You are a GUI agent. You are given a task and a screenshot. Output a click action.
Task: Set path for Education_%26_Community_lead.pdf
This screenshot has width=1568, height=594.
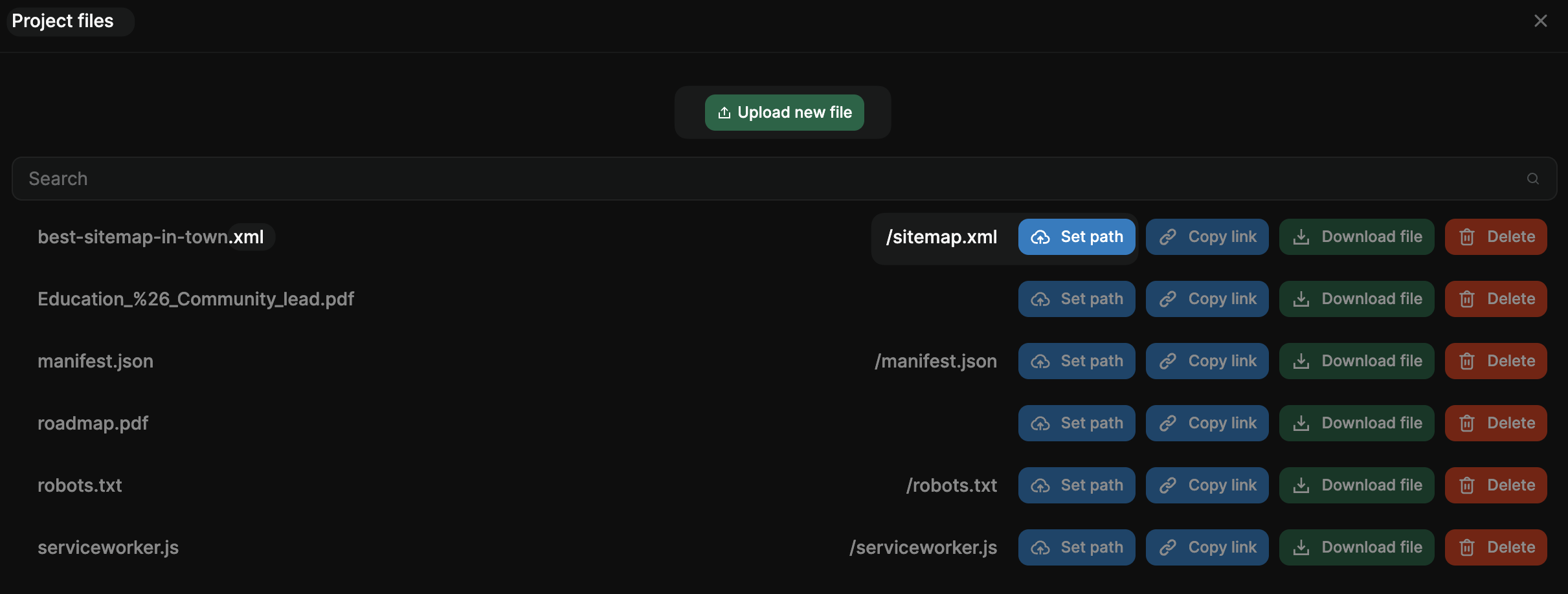pos(1076,298)
